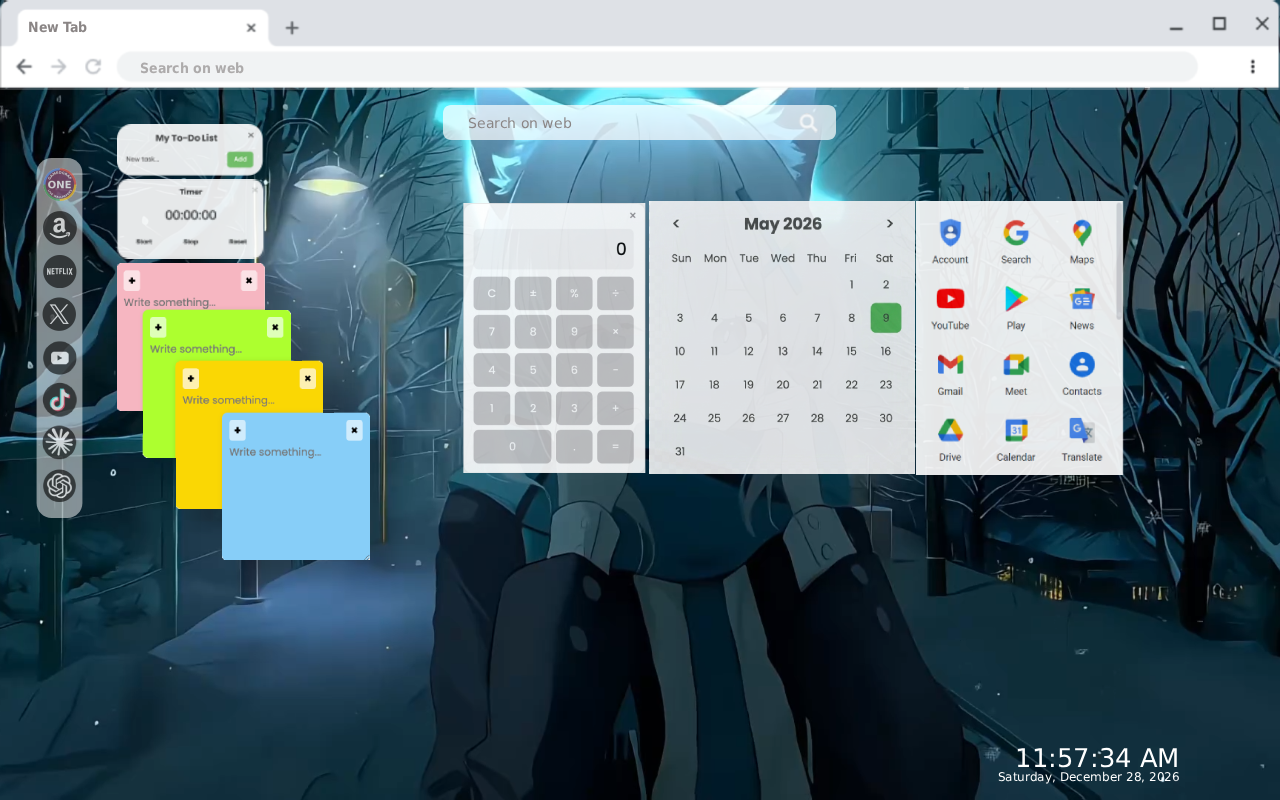The height and width of the screenshot is (800, 1280).
Task: Start the timer
Action: 144,242
